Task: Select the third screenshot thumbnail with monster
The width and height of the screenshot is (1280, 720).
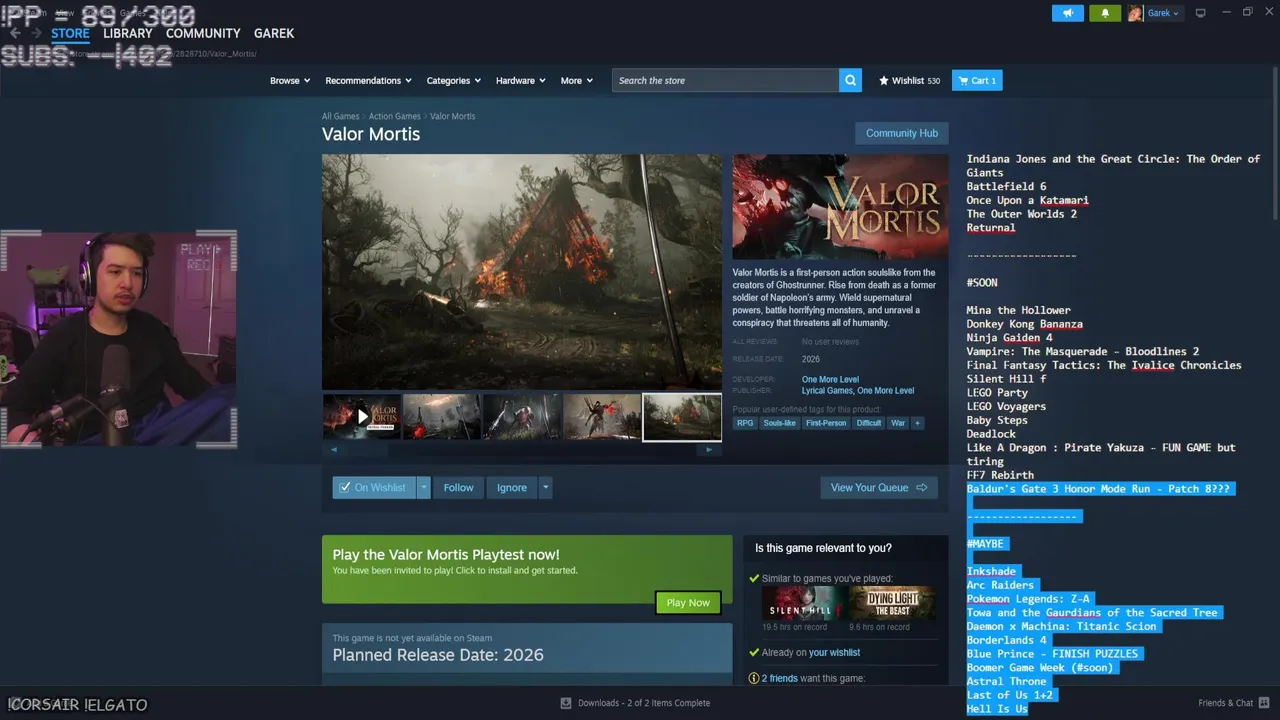Action: pyautogui.click(x=522, y=417)
